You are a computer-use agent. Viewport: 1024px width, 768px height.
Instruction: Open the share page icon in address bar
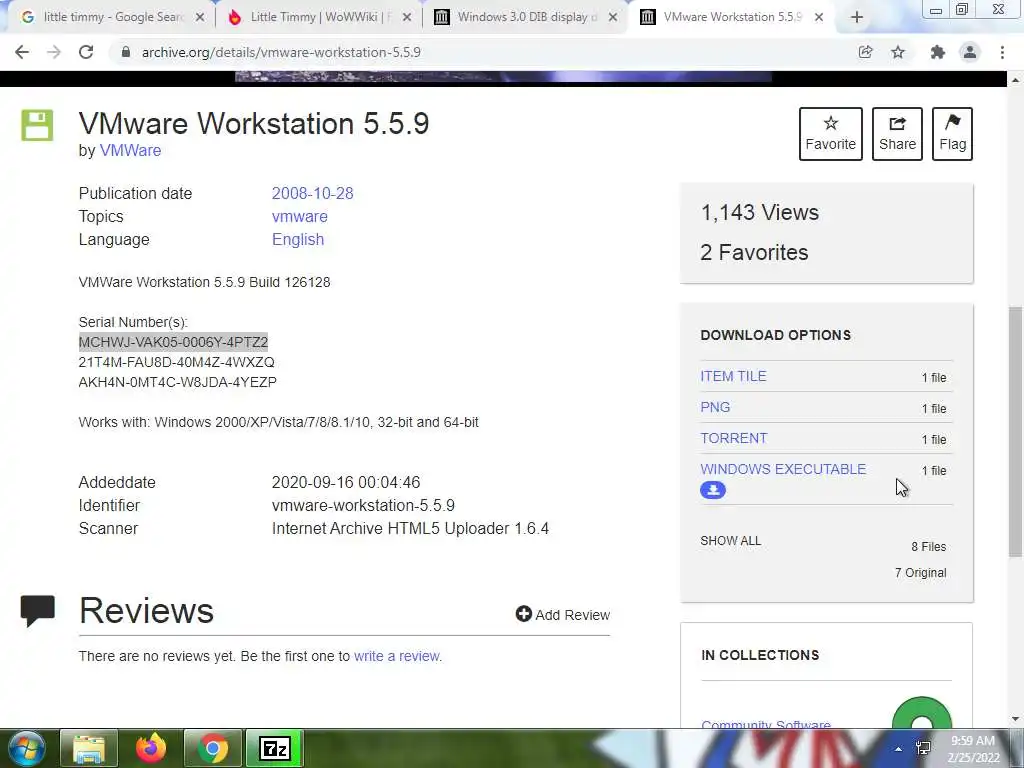pyautogui.click(x=865, y=52)
